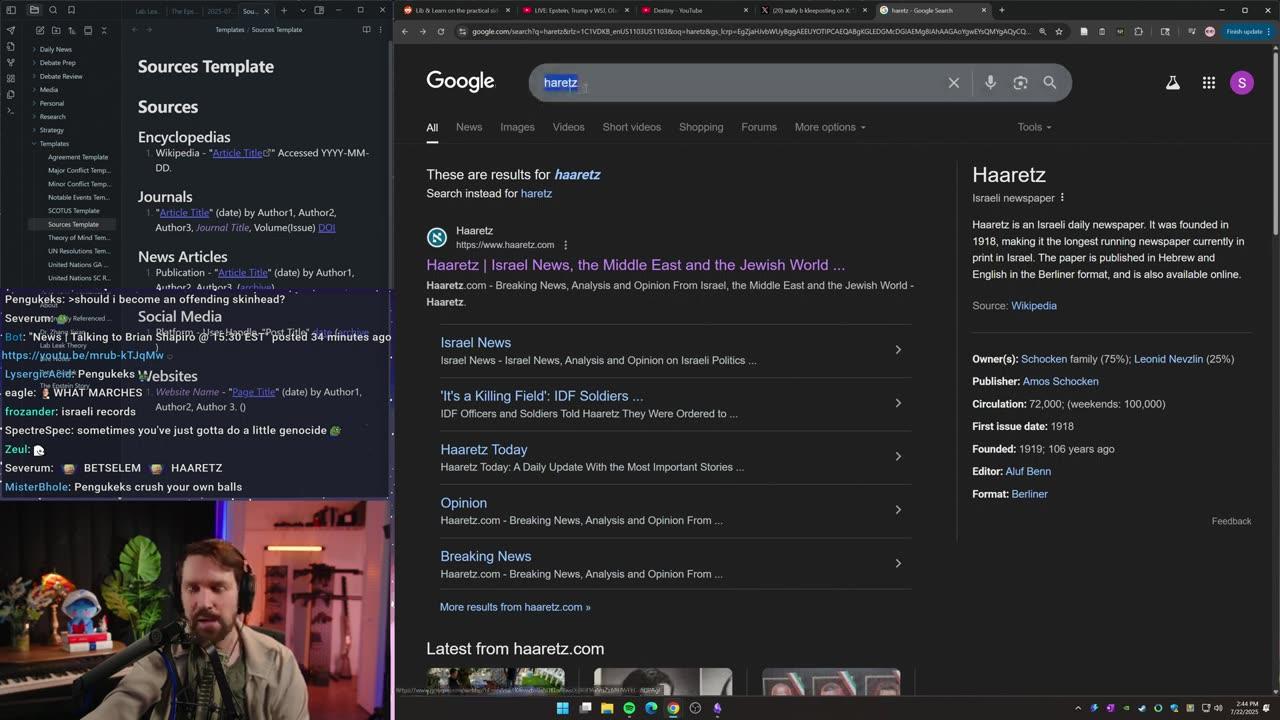This screenshot has height=720, width=1280.
Task: Open File Explorer from taskbar
Action: [607, 708]
